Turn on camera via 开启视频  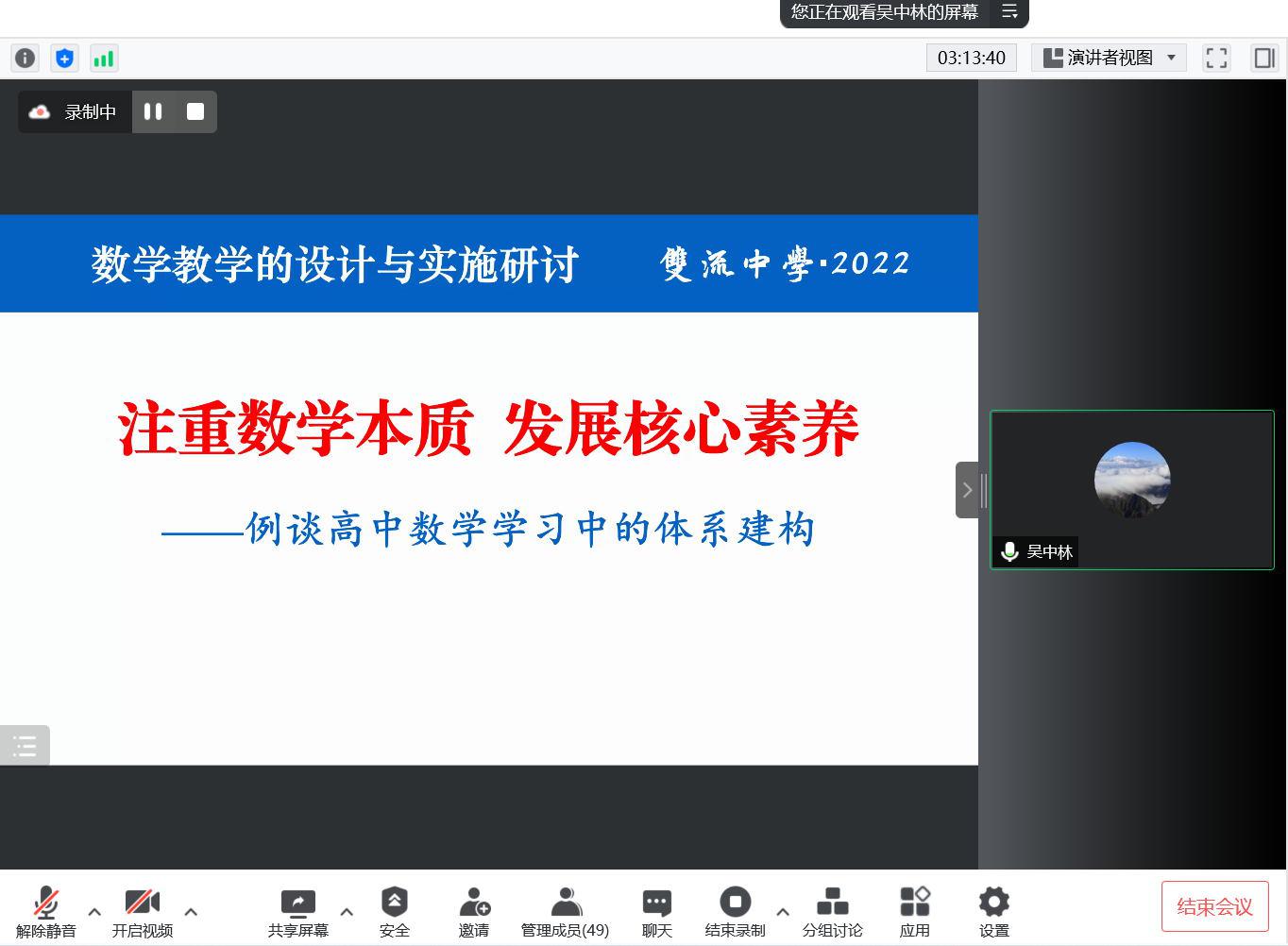[x=142, y=909]
